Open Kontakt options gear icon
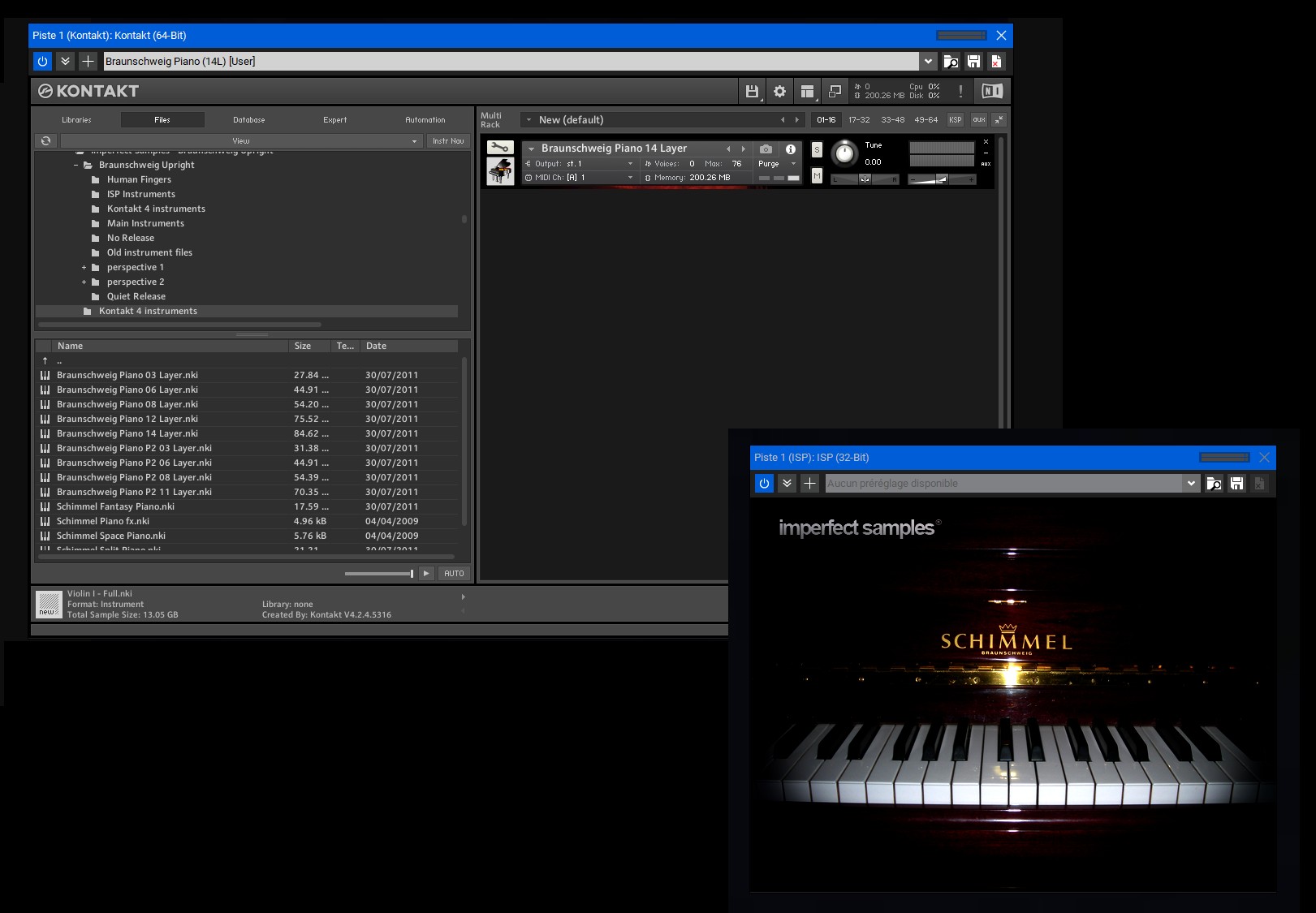1316x913 pixels. [x=779, y=92]
